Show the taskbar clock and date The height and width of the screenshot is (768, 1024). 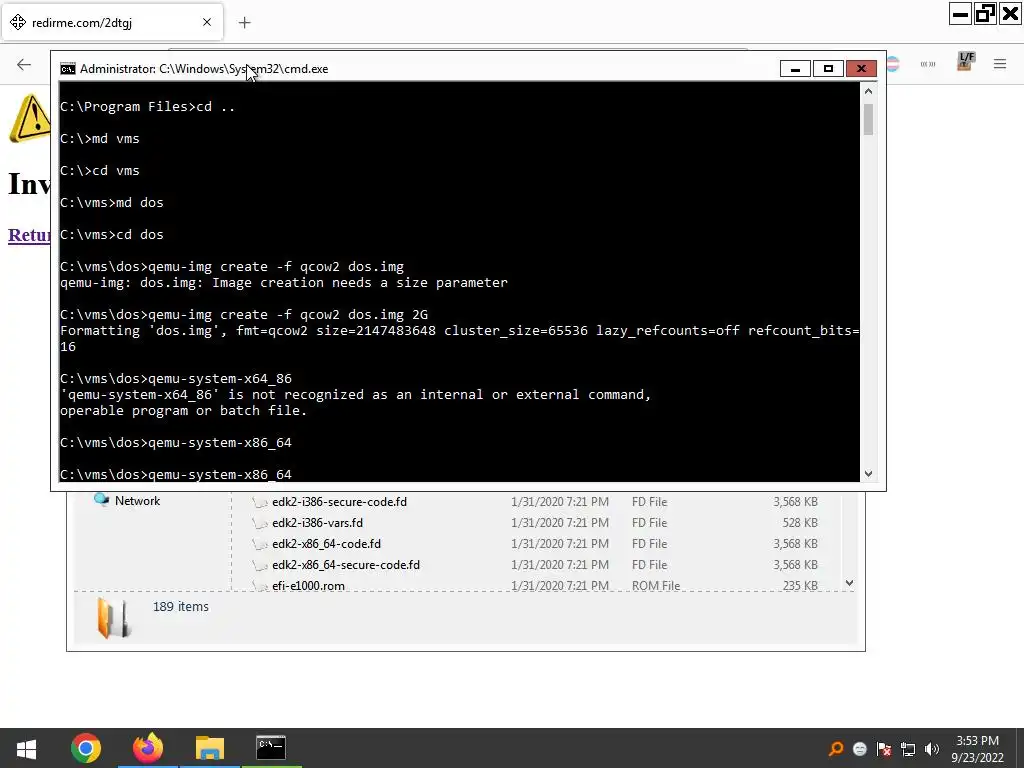tap(978, 749)
